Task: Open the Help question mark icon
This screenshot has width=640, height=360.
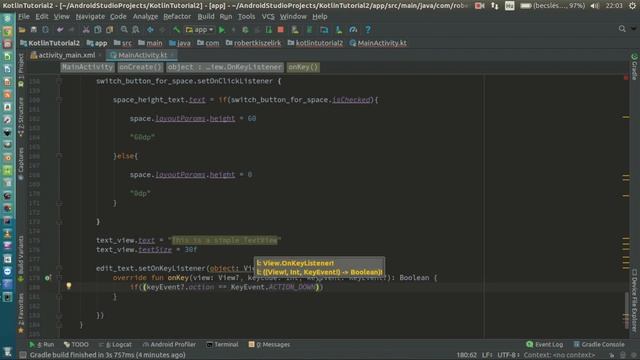Action: coord(368,30)
